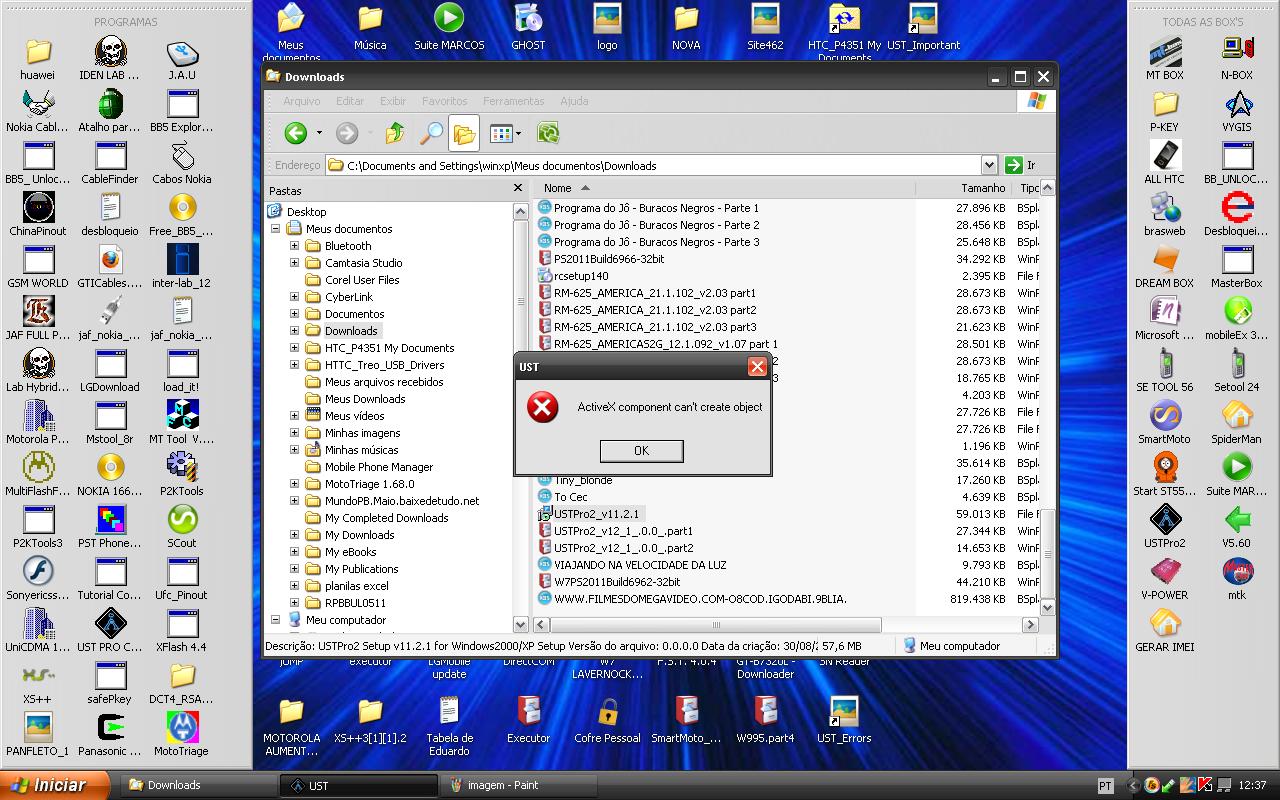The height and width of the screenshot is (800, 1280).
Task: Open the DREAM BOX icon
Action: tap(1165, 266)
